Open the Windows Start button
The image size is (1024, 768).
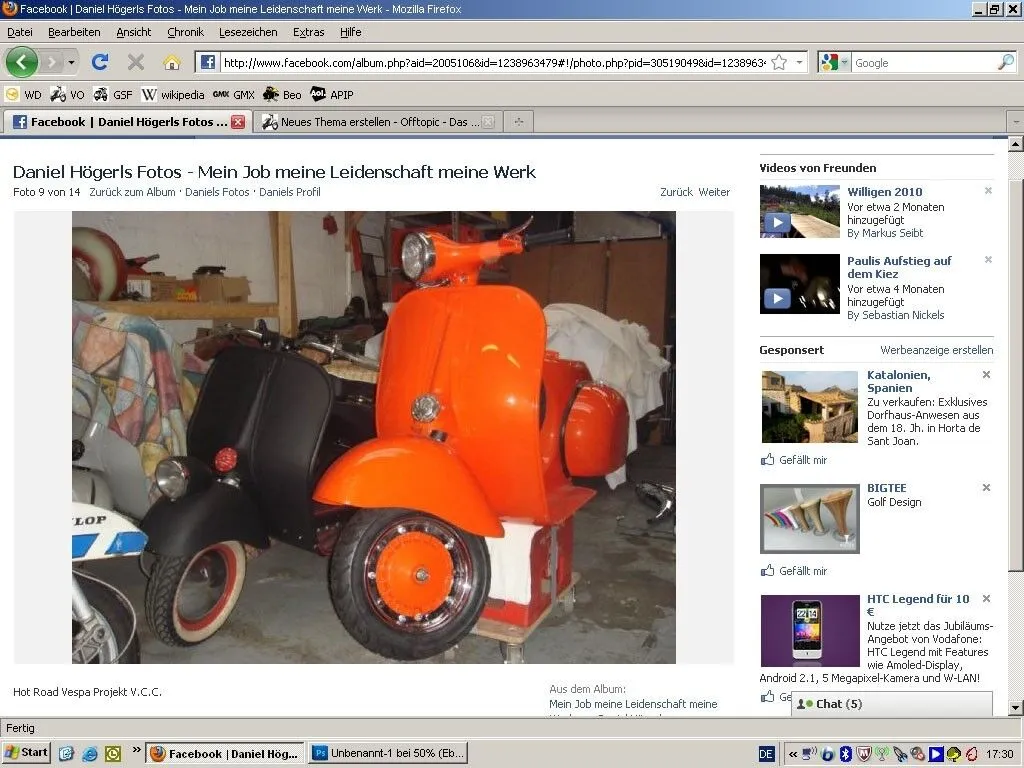point(27,753)
